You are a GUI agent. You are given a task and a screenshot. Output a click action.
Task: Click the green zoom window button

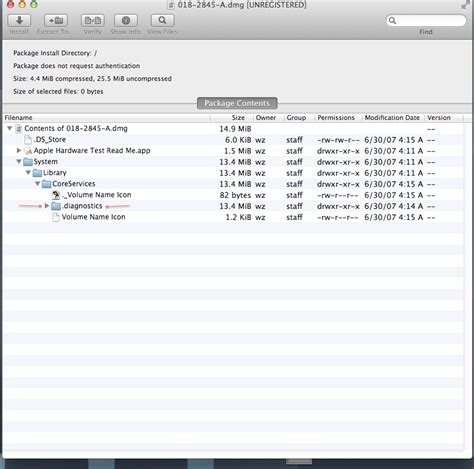(x=34, y=4)
